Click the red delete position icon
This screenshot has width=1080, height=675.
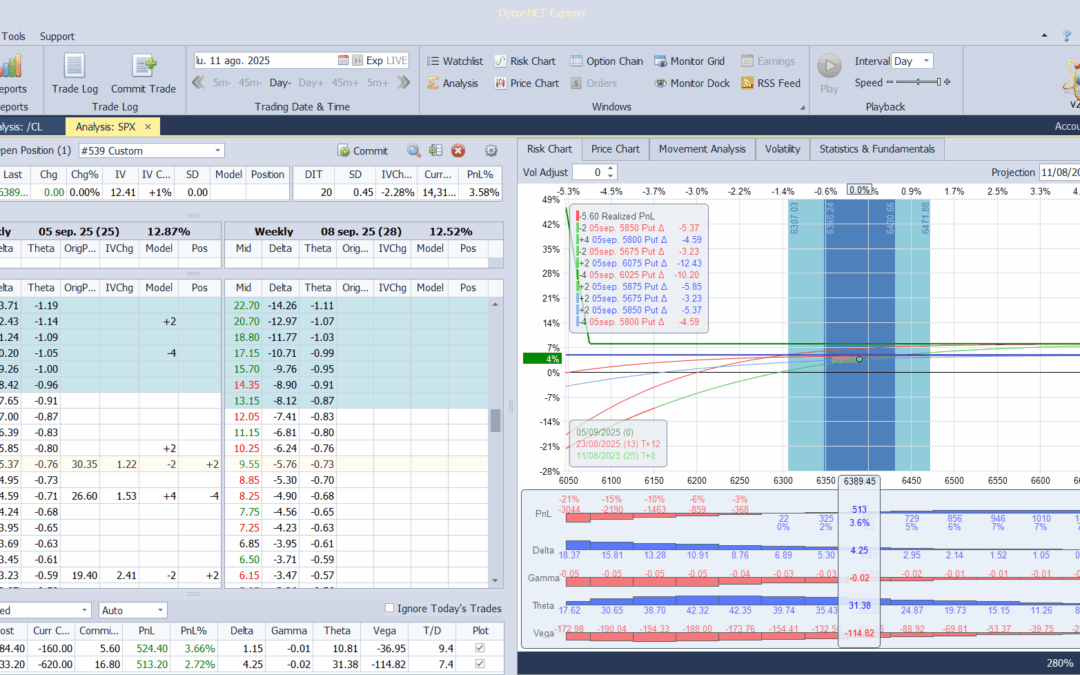(x=458, y=151)
